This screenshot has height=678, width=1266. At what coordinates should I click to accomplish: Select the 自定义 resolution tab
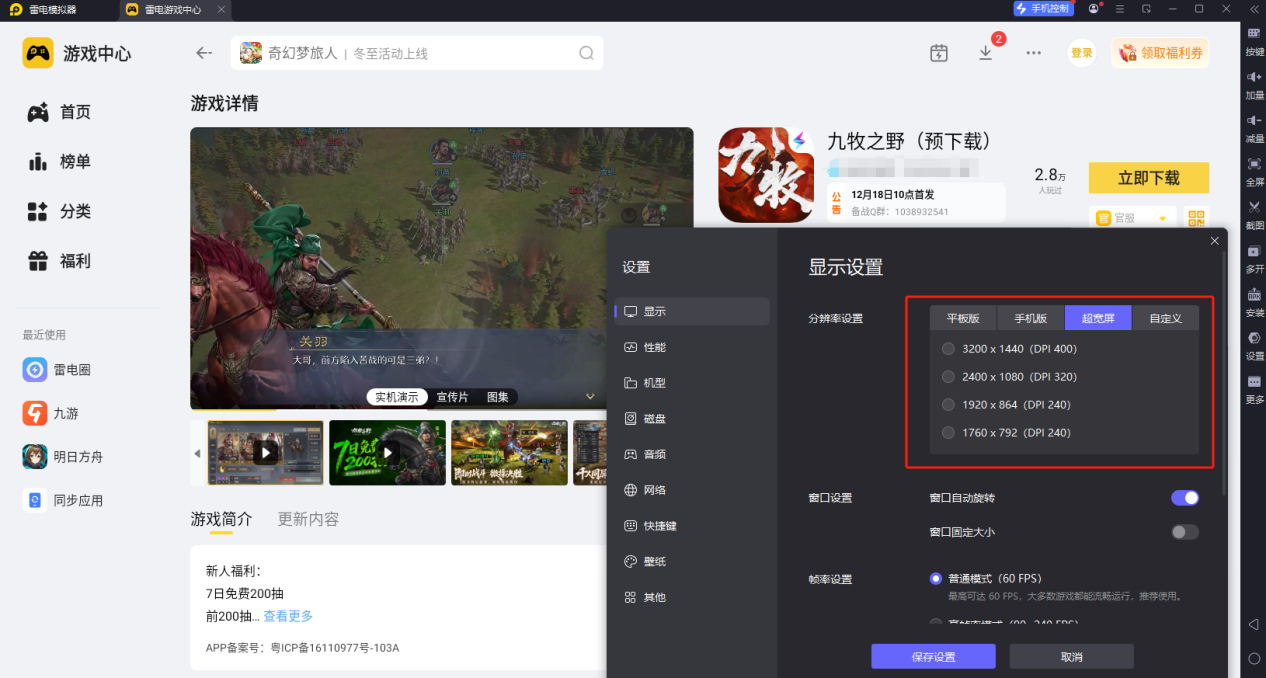click(1165, 318)
